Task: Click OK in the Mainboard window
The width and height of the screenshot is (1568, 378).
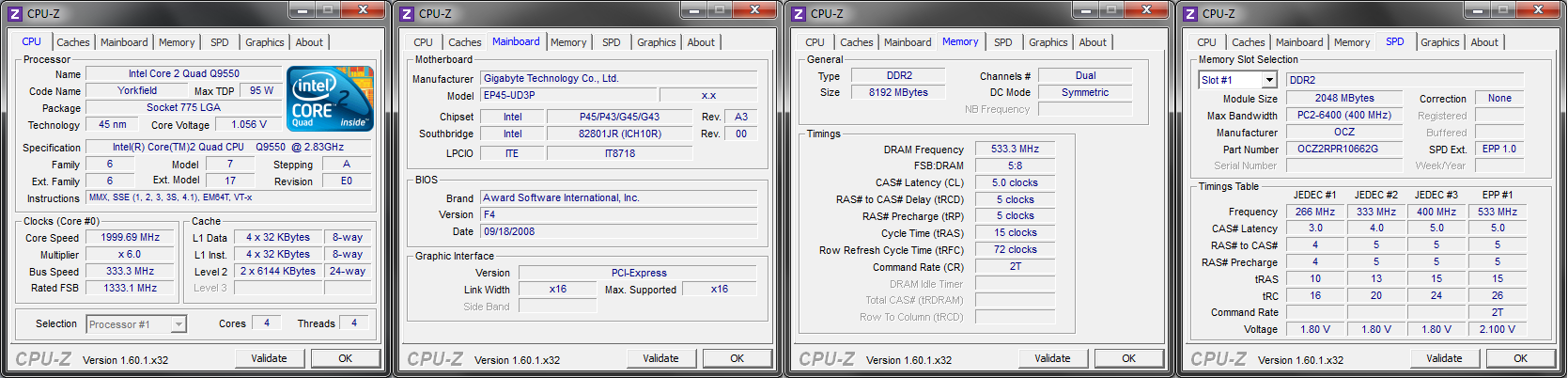Action: (x=737, y=358)
